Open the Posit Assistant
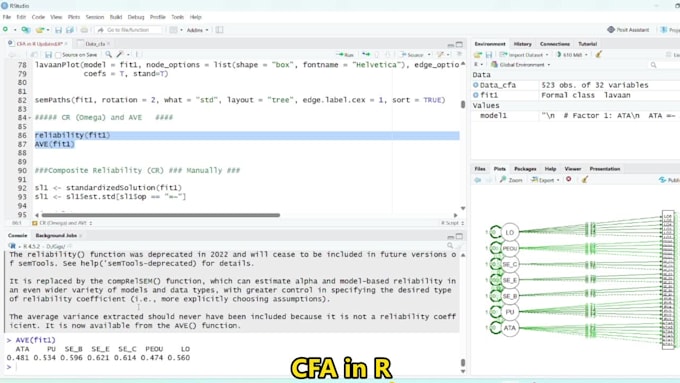The height and width of the screenshot is (383, 680). 628,29
